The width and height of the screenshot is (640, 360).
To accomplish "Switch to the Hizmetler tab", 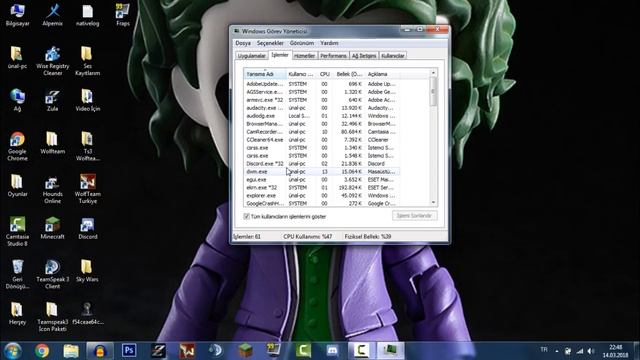I will pyautogui.click(x=304, y=56).
